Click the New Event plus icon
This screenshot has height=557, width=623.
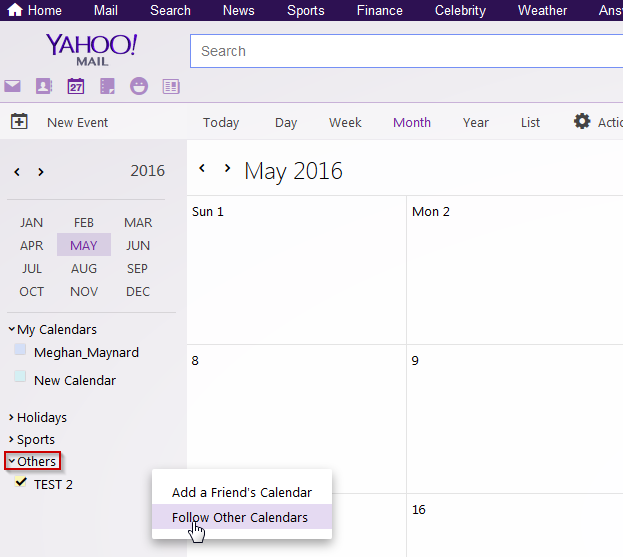click(19, 122)
